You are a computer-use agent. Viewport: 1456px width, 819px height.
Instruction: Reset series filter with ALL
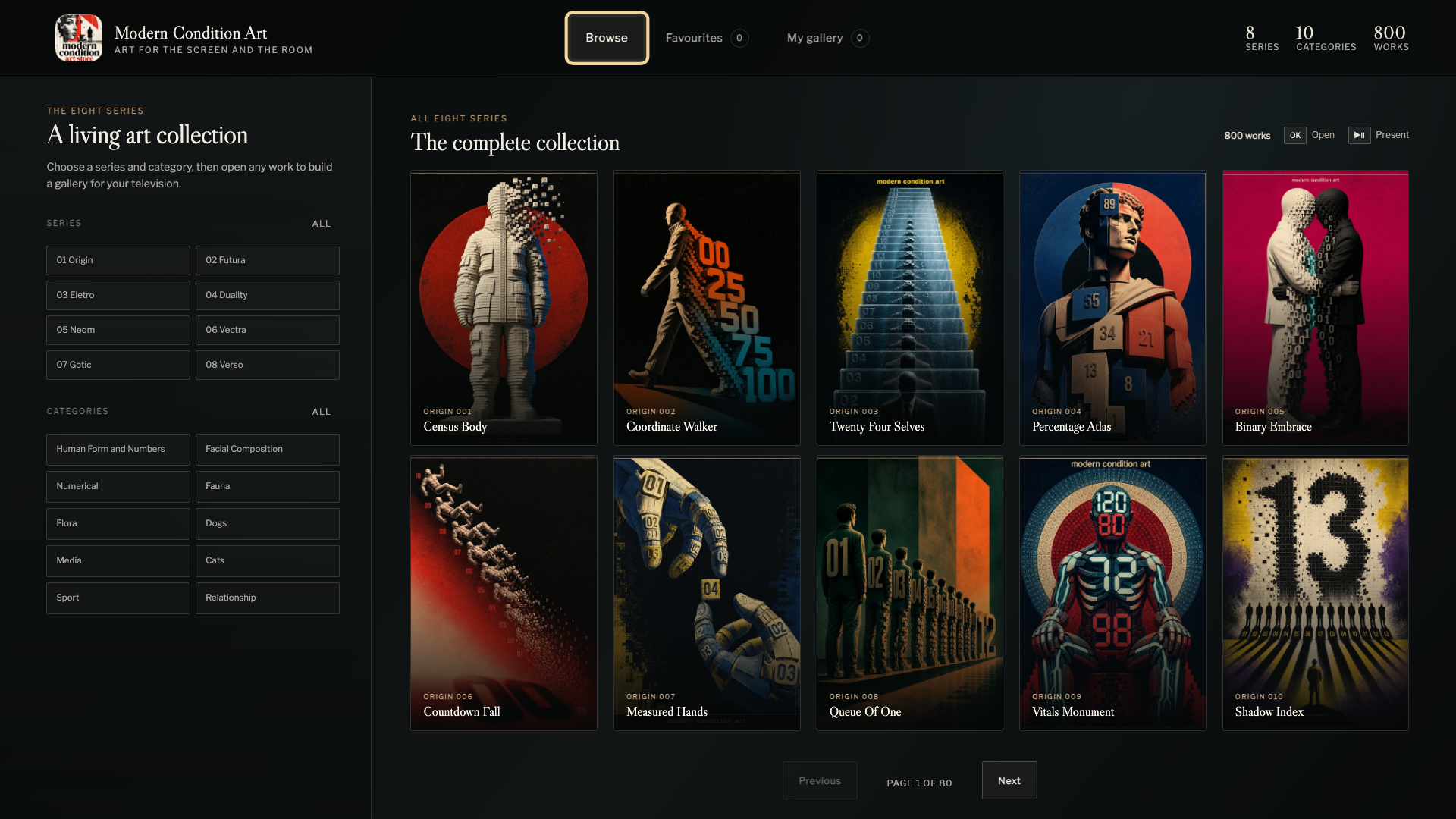point(322,224)
